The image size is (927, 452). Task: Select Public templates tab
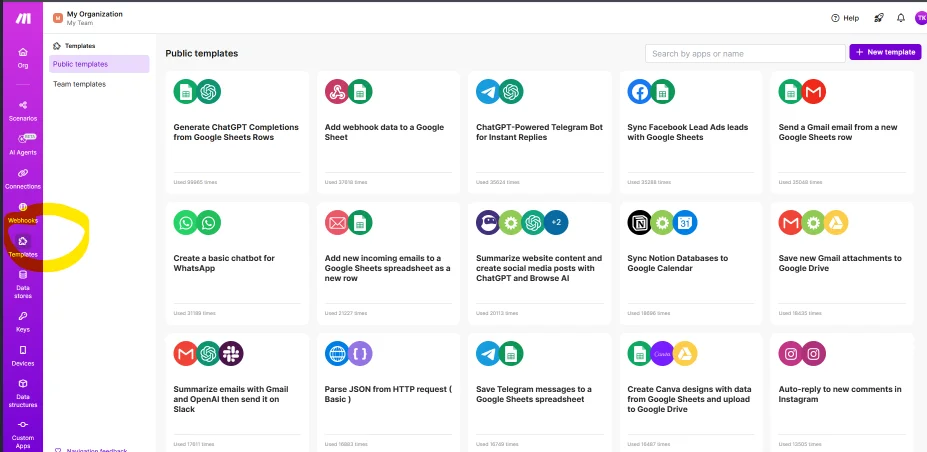click(99, 64)
